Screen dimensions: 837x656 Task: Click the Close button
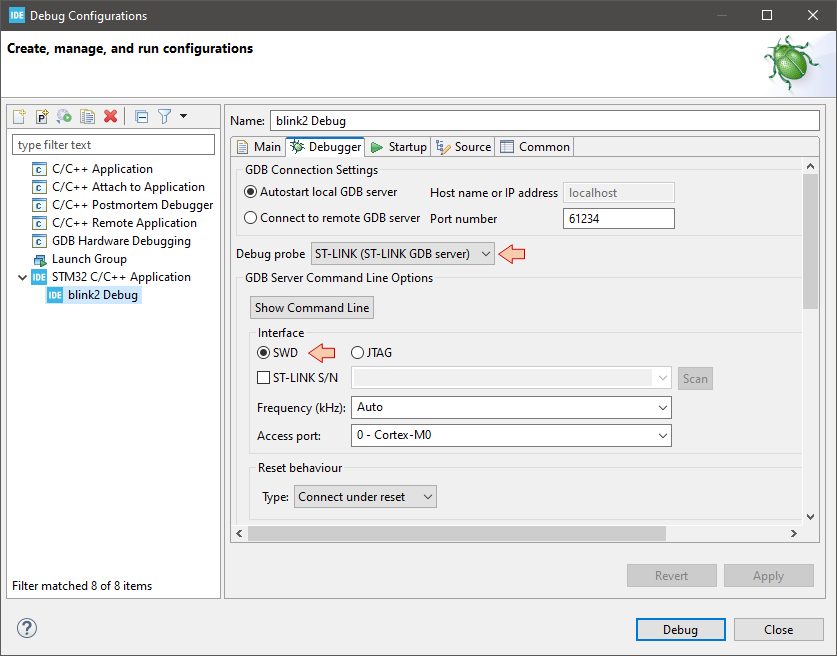[x=778, y=630]
